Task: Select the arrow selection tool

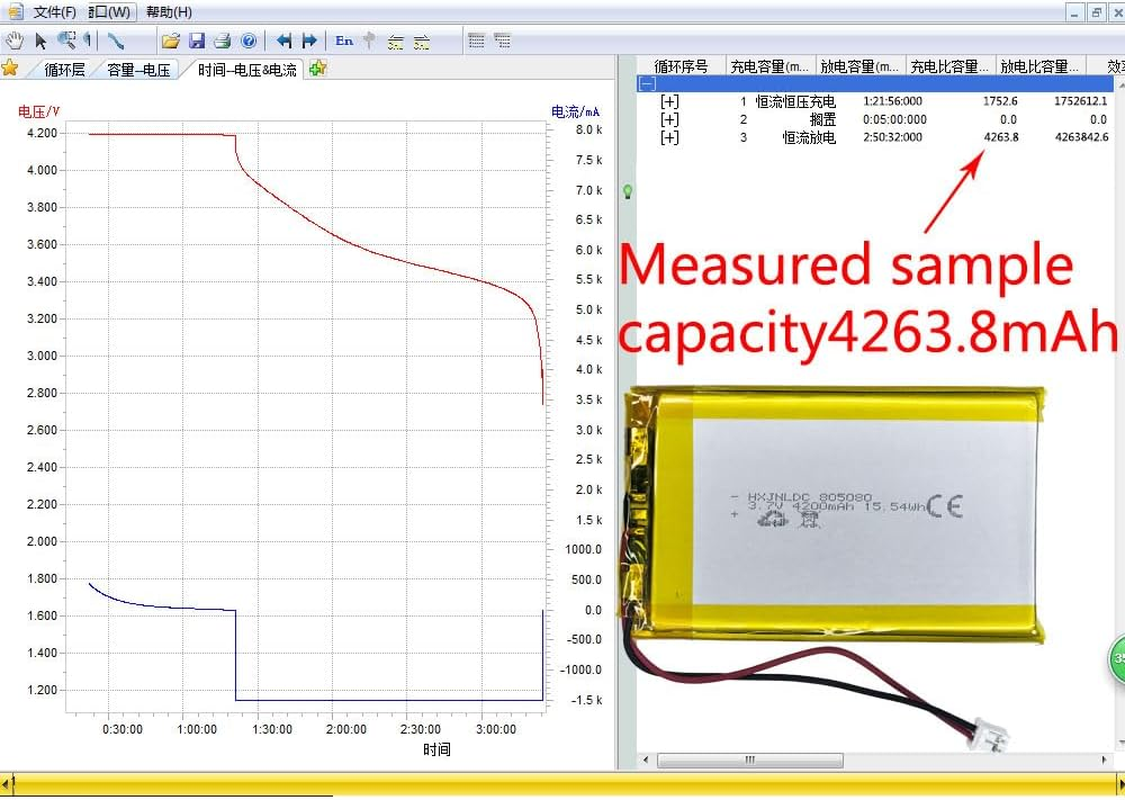Action: [x=40, y=40]
